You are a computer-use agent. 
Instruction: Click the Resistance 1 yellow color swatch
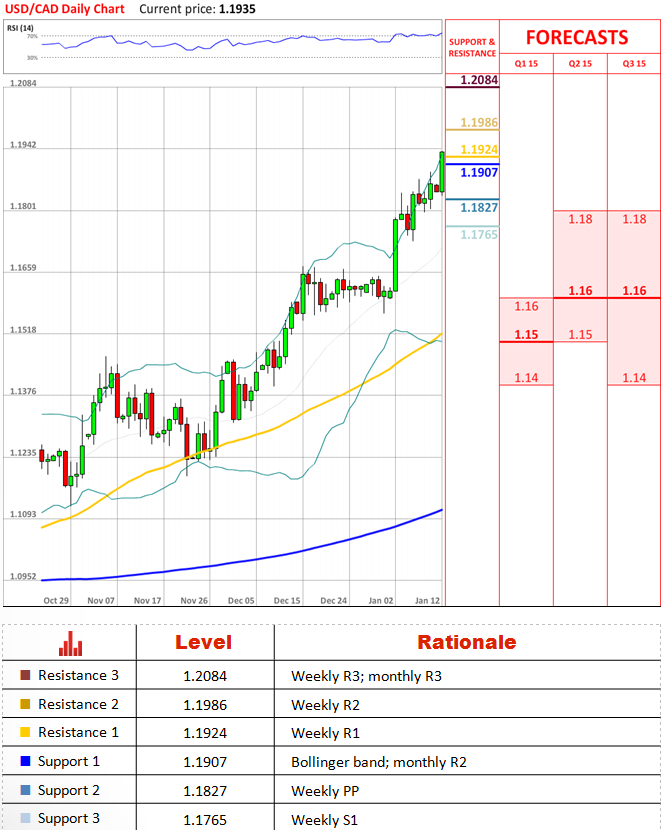pyautogui.click(x=25, y=732)
